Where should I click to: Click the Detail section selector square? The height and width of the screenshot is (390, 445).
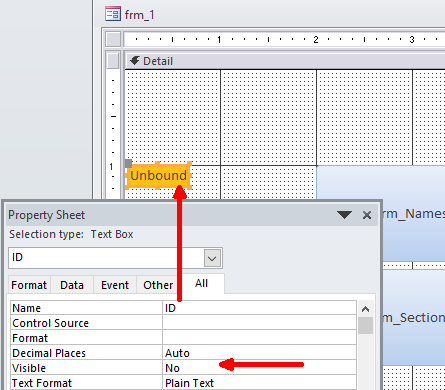pos(113,61)
